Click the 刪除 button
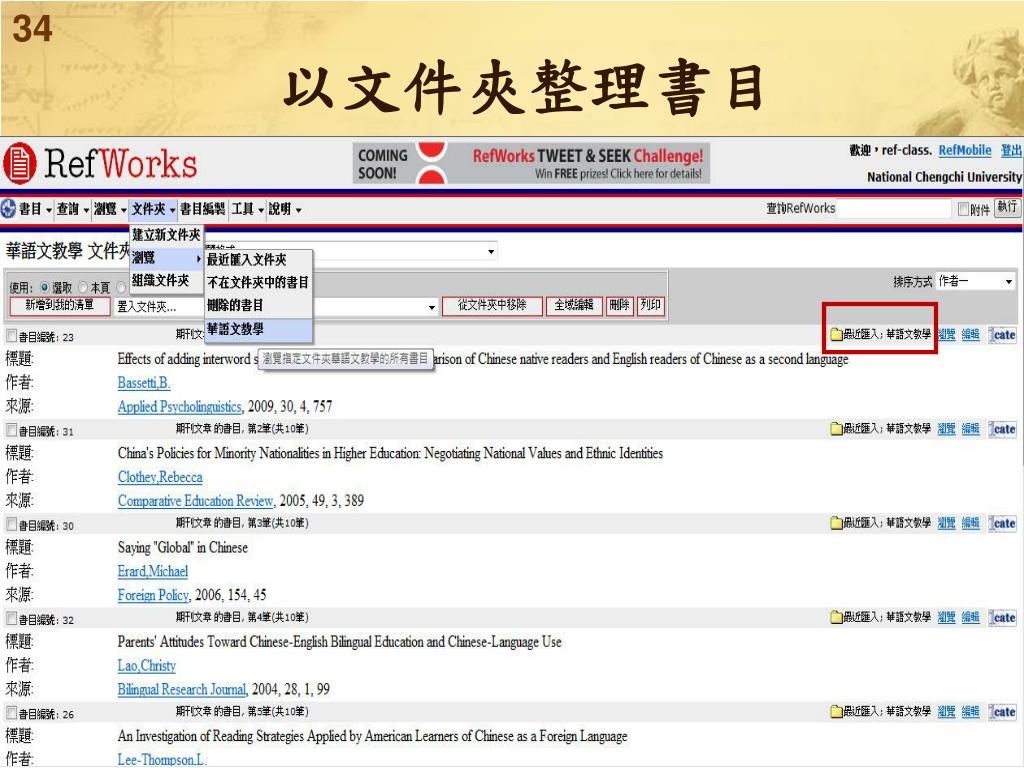1024x768 pixels. pos(619,306)
